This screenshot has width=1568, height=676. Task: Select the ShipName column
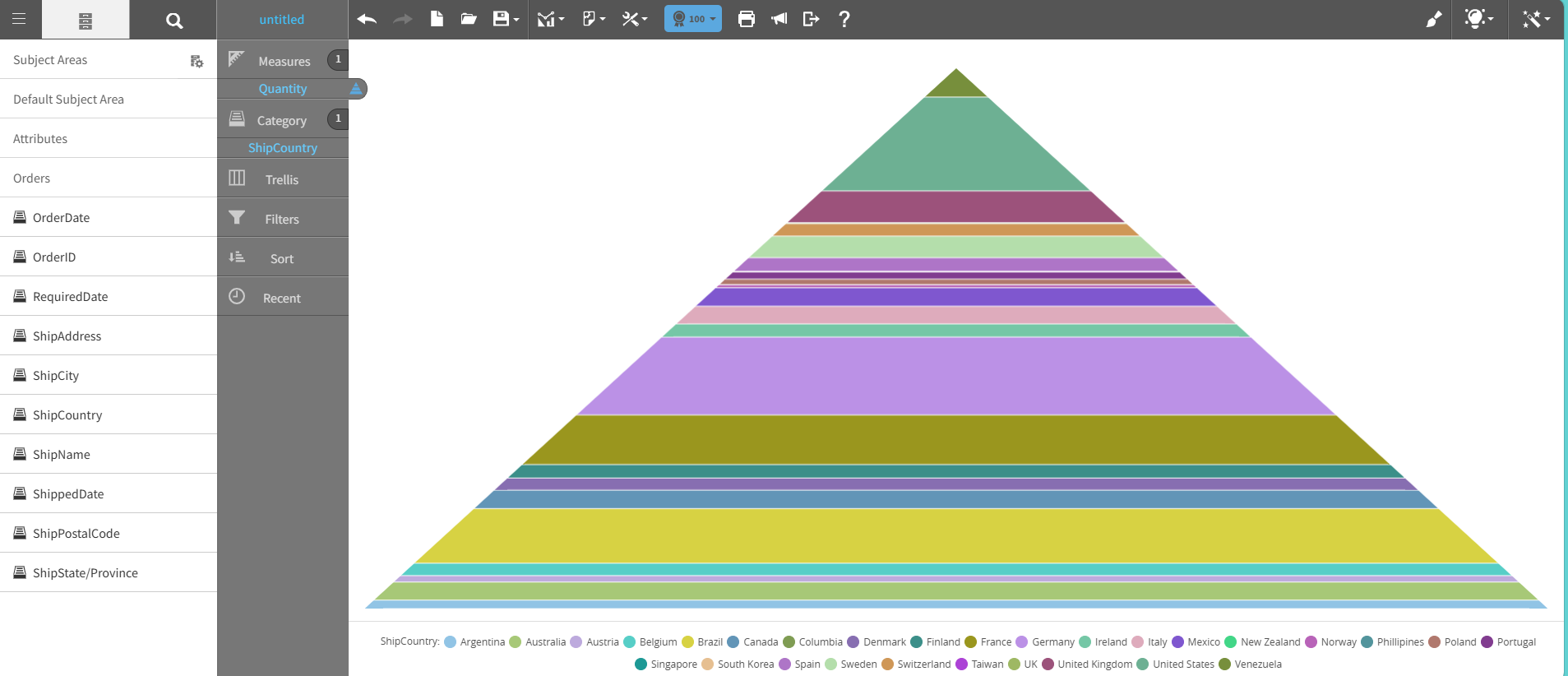click(109, 454)
